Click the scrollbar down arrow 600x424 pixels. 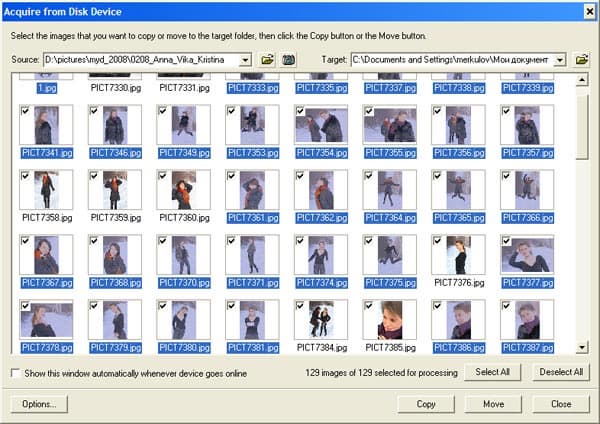tap(582, 347)
